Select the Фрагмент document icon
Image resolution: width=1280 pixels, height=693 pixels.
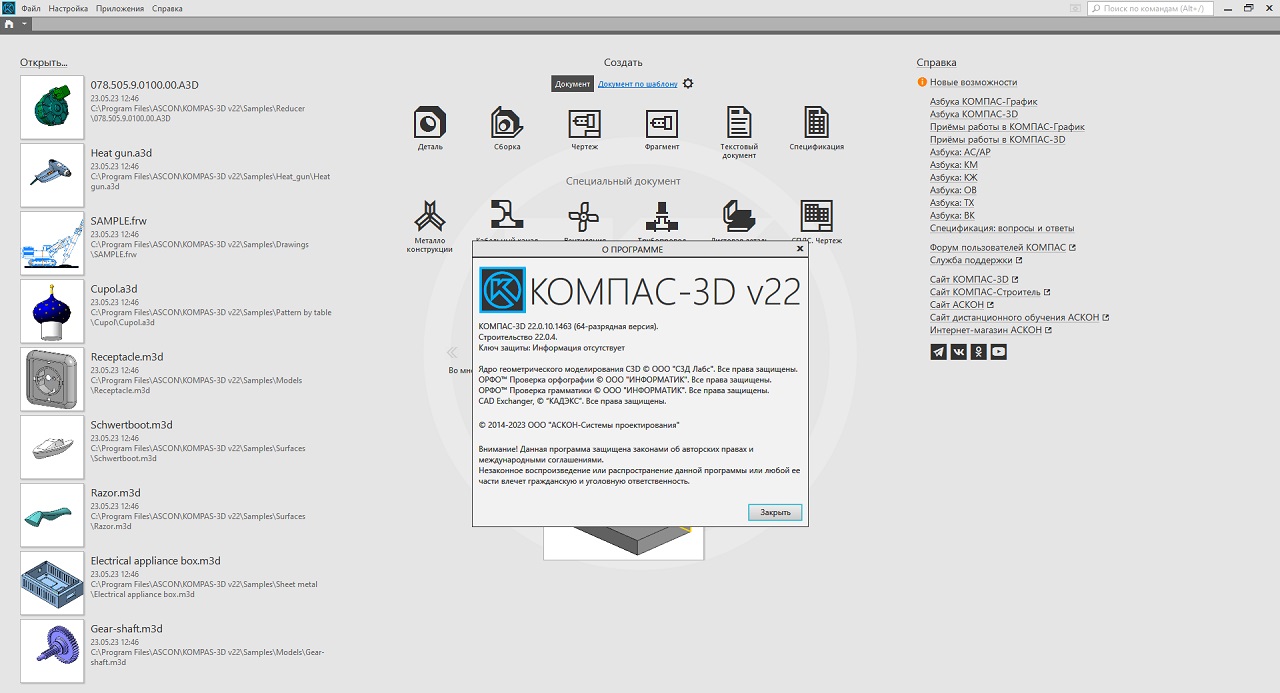[x=661, y=123]
